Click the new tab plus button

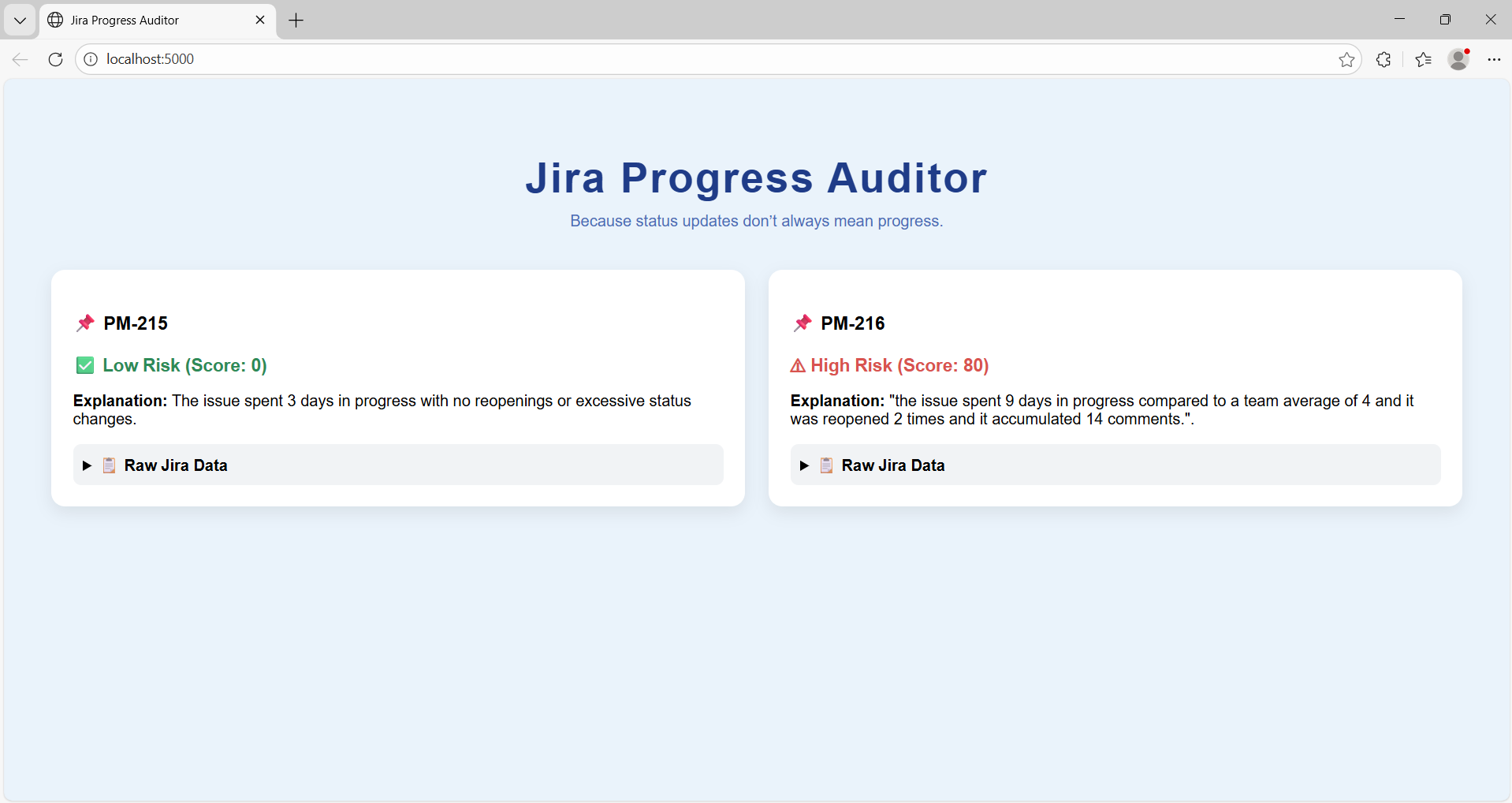[296, 21]
